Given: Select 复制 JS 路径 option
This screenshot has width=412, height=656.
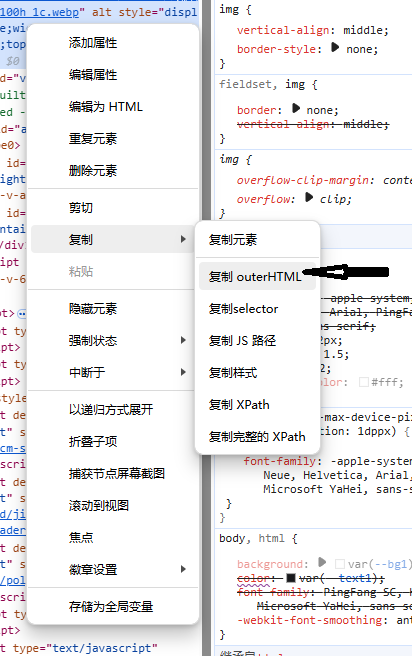Looking at the screenshot, I should pyautogui.click(x=257, y=341).
